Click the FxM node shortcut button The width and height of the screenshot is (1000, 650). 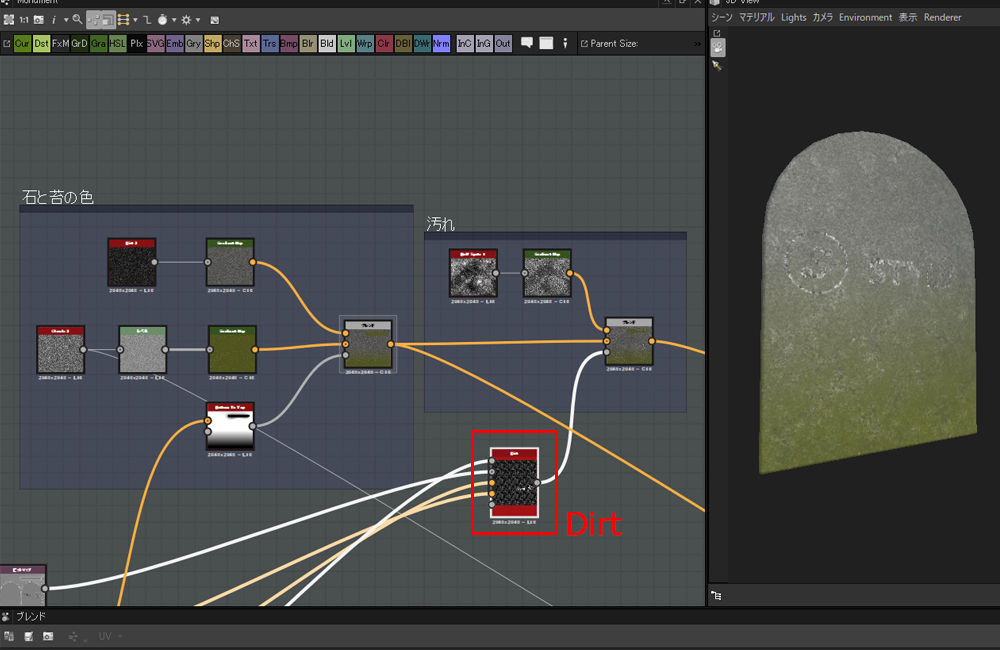pos(61,43)
